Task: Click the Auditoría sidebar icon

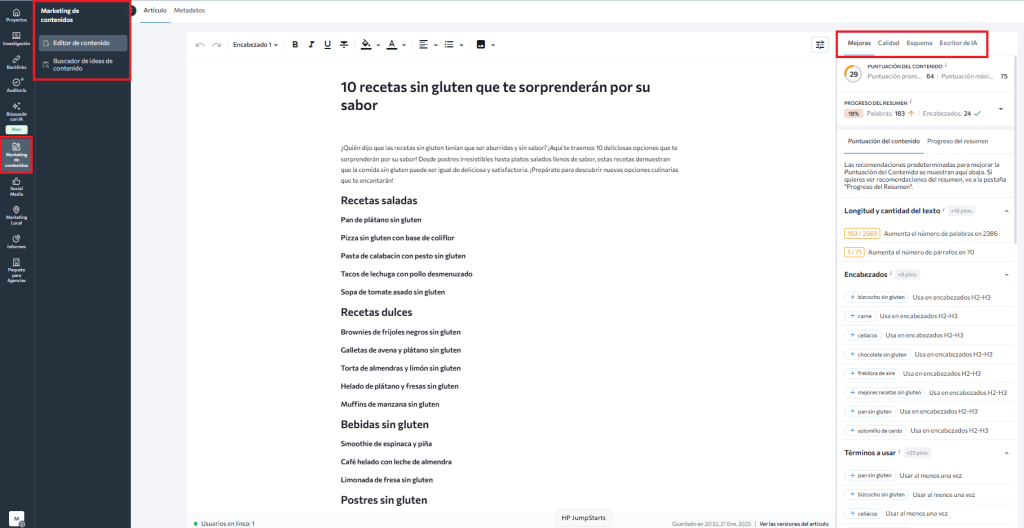Action: [x=16, y=83]
